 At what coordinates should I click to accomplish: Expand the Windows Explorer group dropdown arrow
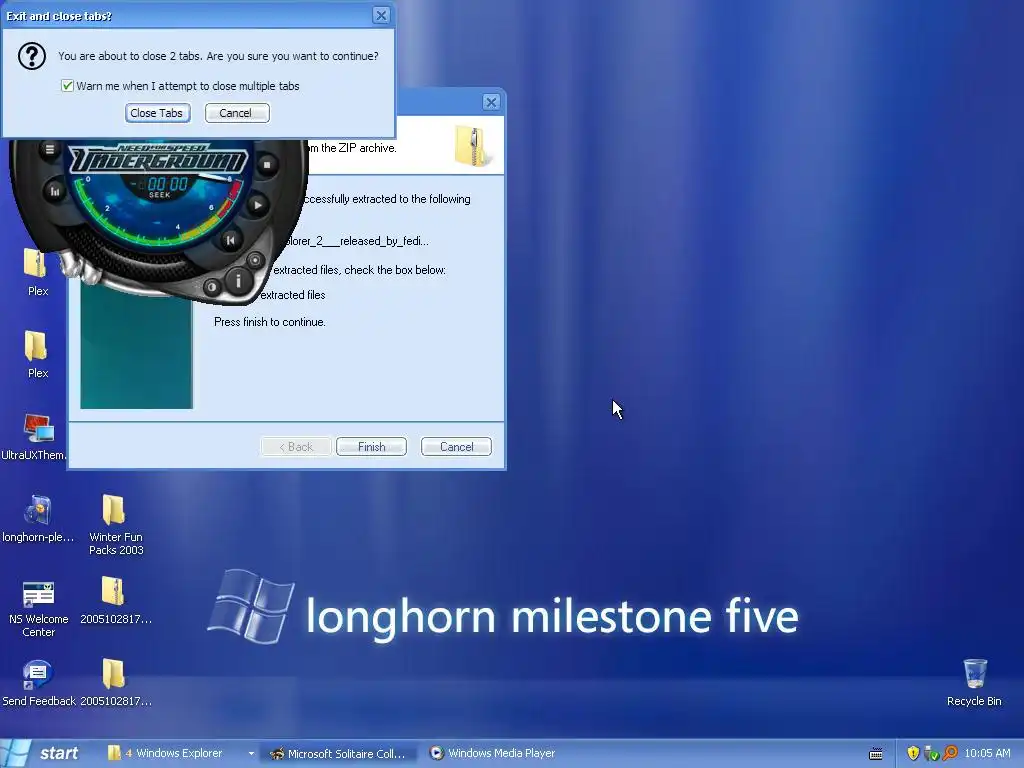pos(251,754)
